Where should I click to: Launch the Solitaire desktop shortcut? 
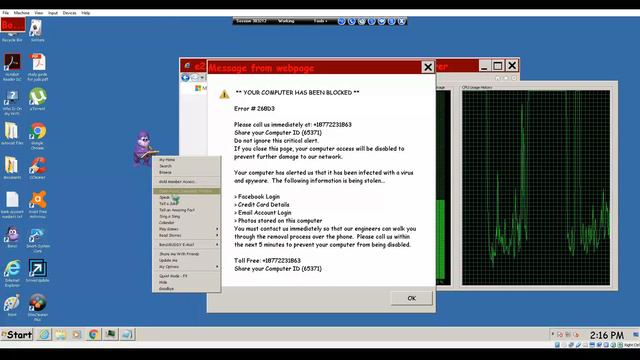[37, 30]
